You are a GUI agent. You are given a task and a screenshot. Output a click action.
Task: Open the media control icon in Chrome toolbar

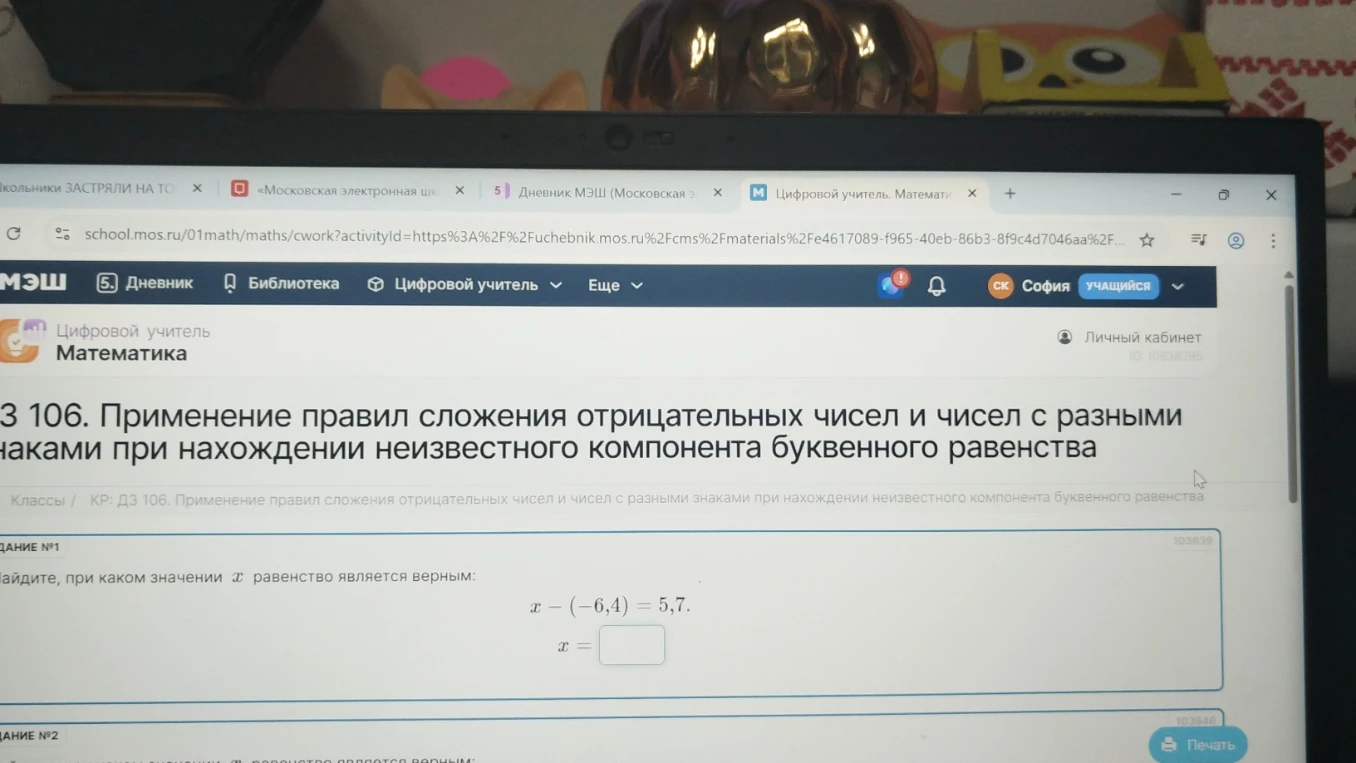(1198, 240)
